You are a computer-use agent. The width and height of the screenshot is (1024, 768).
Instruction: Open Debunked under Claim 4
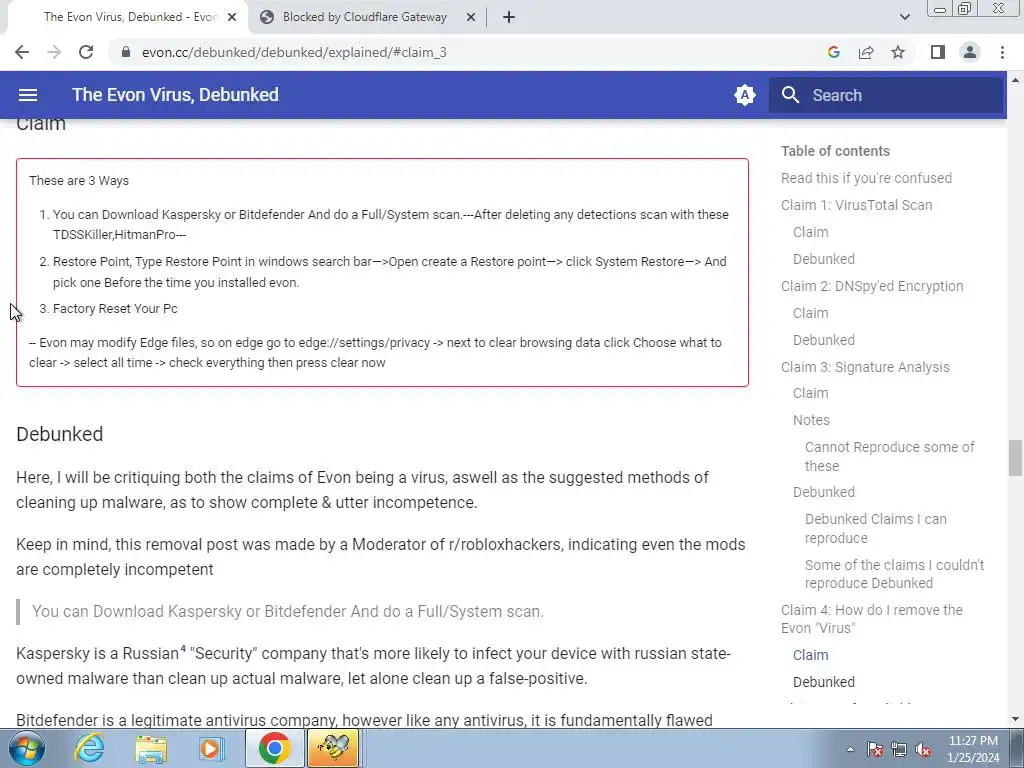824,682
